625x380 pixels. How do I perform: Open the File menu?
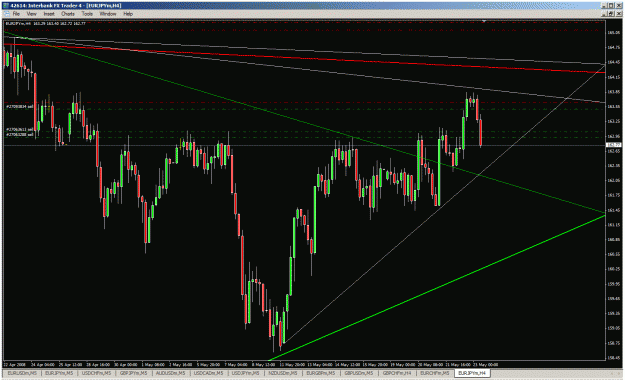[x=16, y=14]
